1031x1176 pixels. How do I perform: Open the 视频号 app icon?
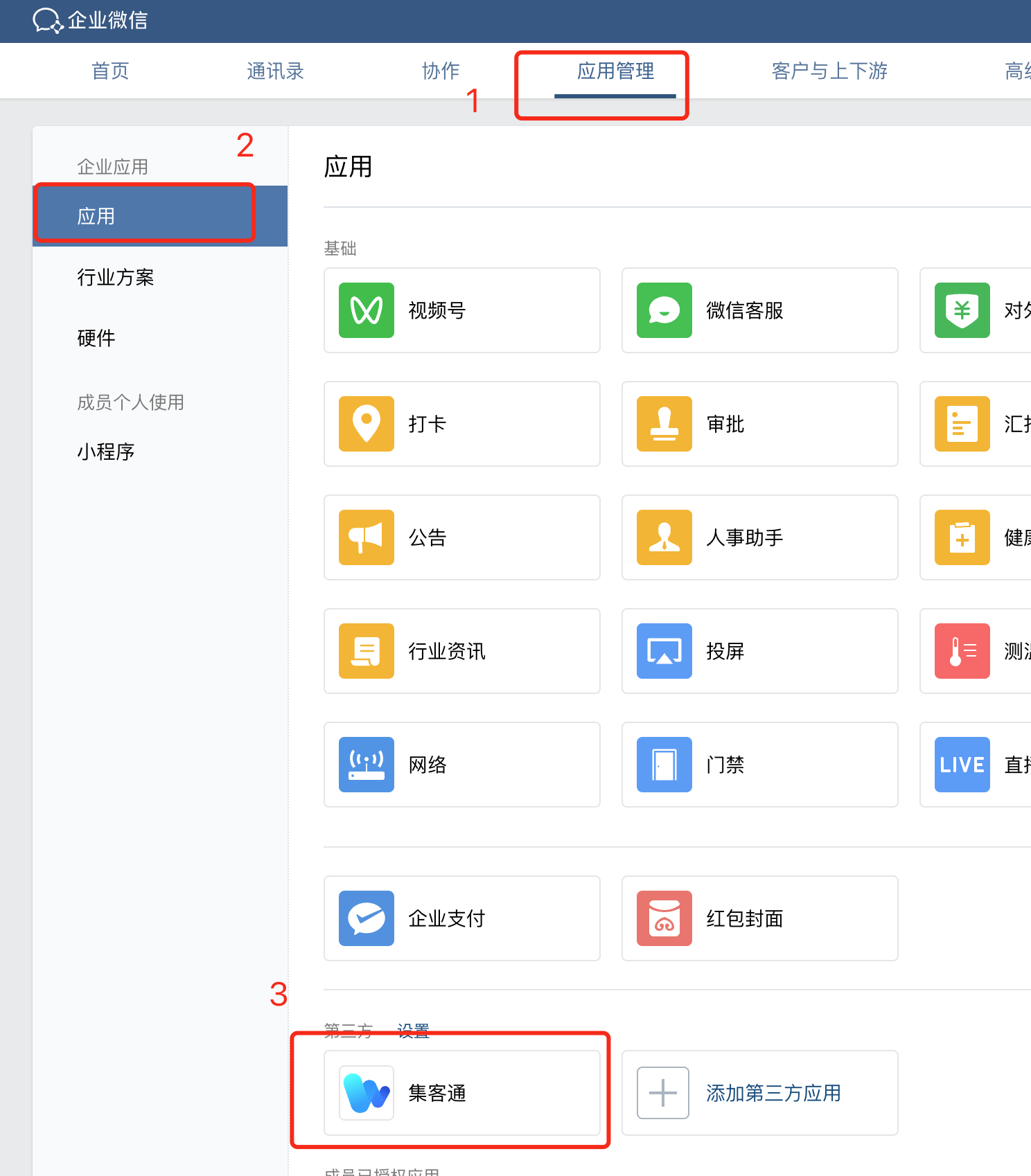coord(367,310)
